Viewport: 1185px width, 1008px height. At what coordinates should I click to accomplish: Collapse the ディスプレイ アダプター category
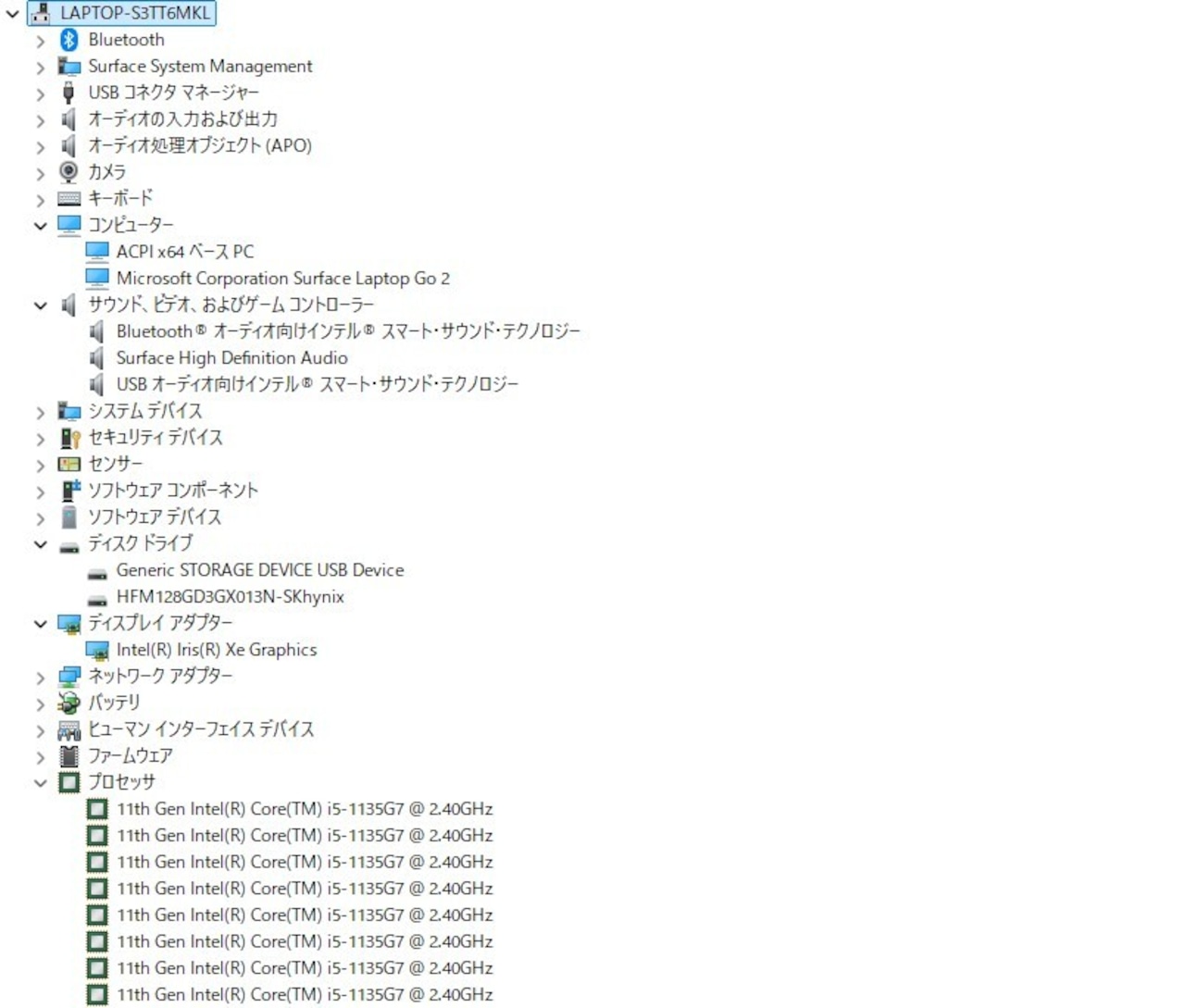click(40, 624)
